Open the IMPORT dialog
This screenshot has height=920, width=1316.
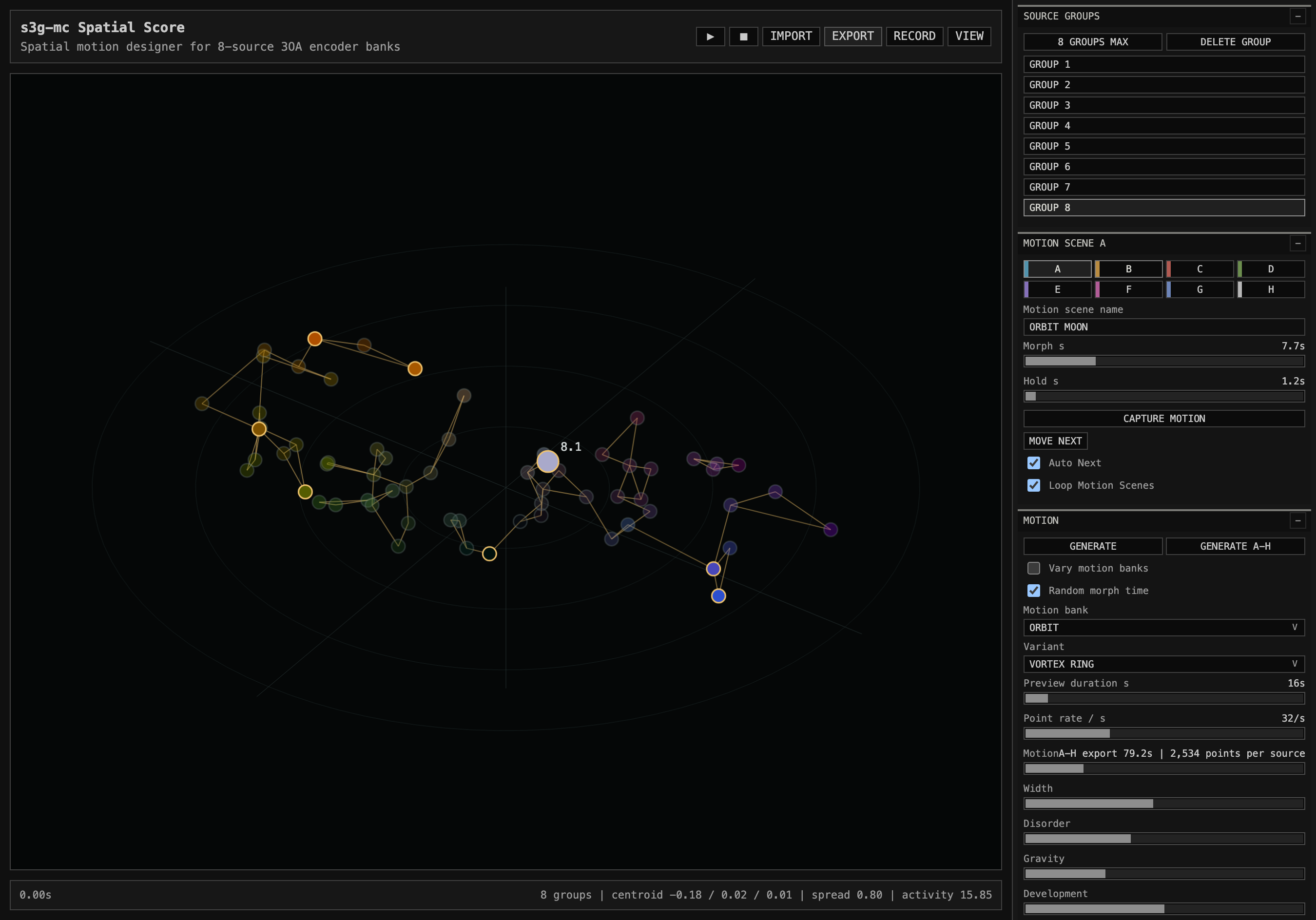coord(791,36)
